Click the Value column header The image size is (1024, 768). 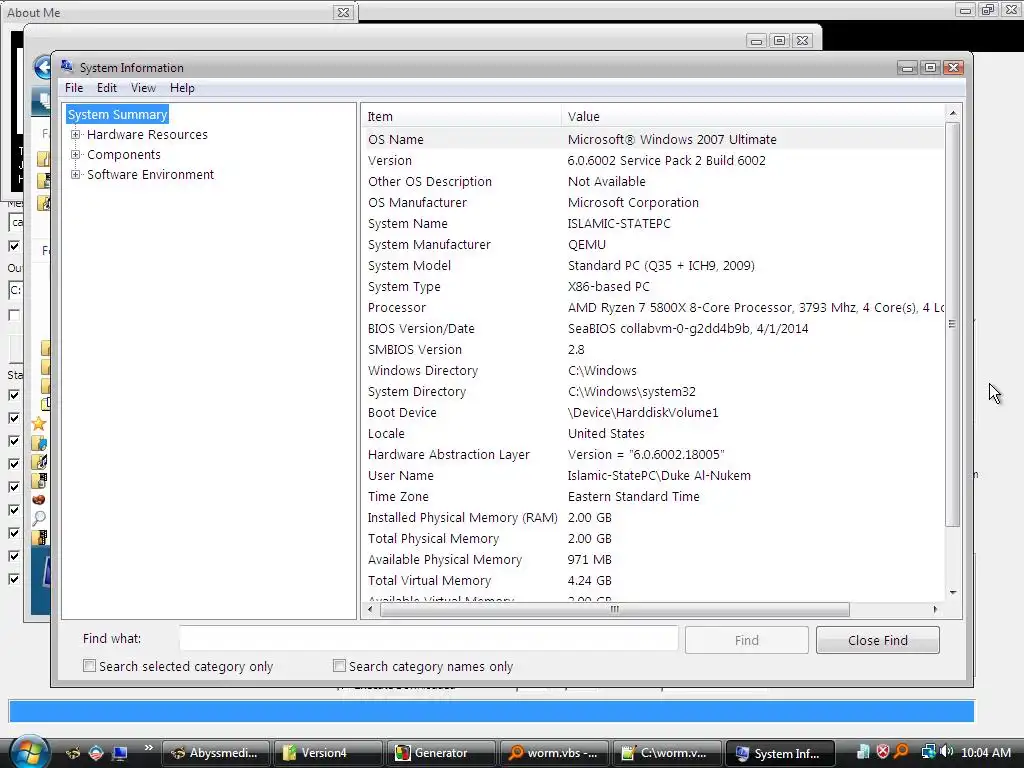(x=752, y=116)
